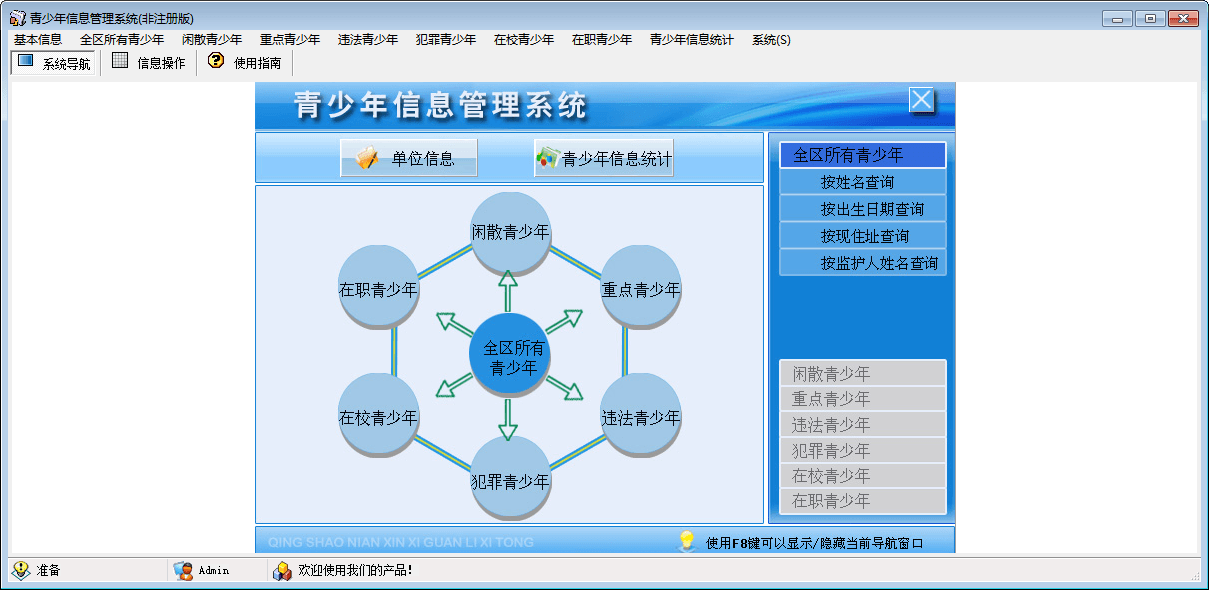Image resolution: width=1209 pixels, height=590 pixels.
Task: Expand the 在职青少年 sidebar section
Action: [x=862, y=501]
